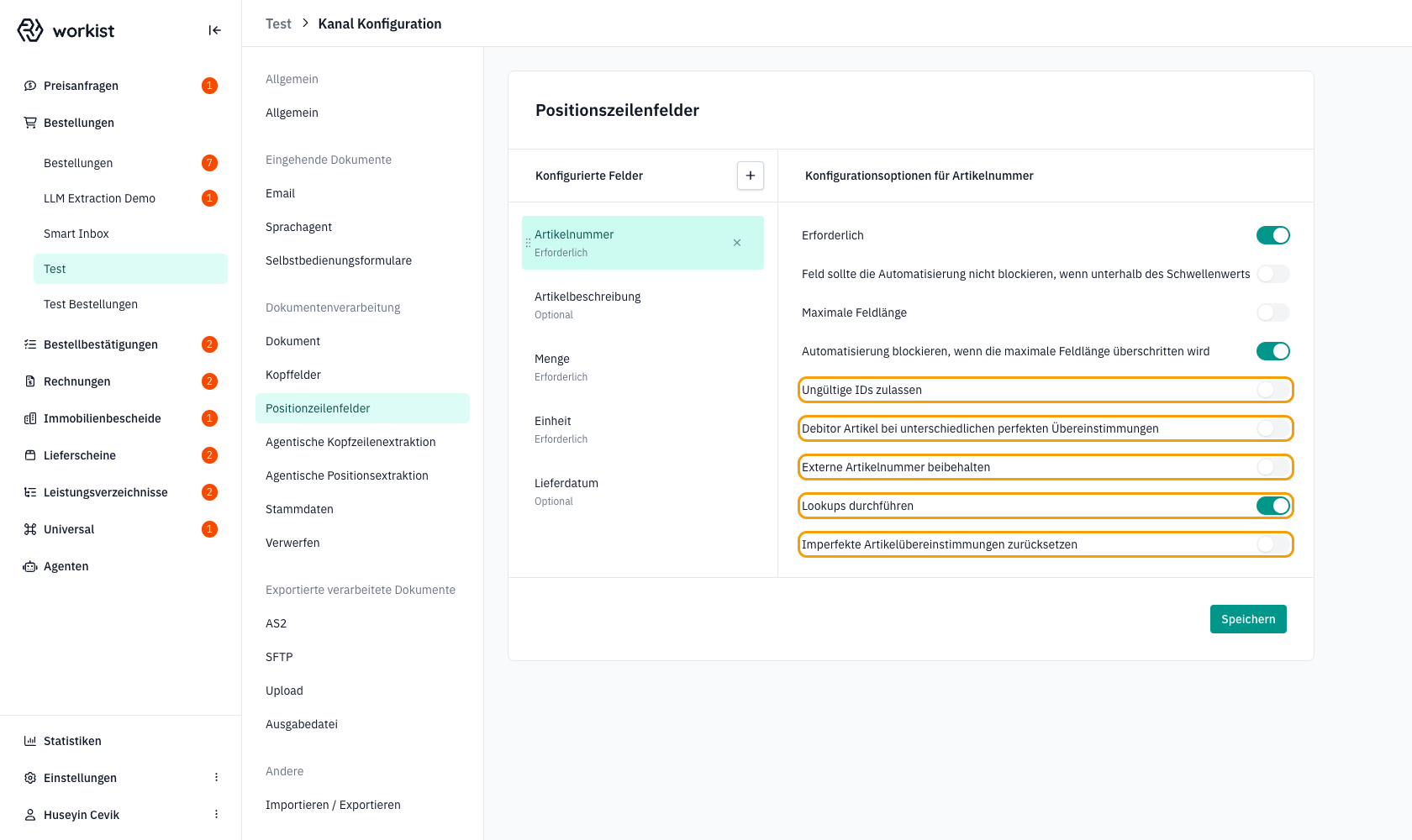Viewport: 1412px width, 840px height.
Task: Open the Kopffelder section
Action: [293, 375]
